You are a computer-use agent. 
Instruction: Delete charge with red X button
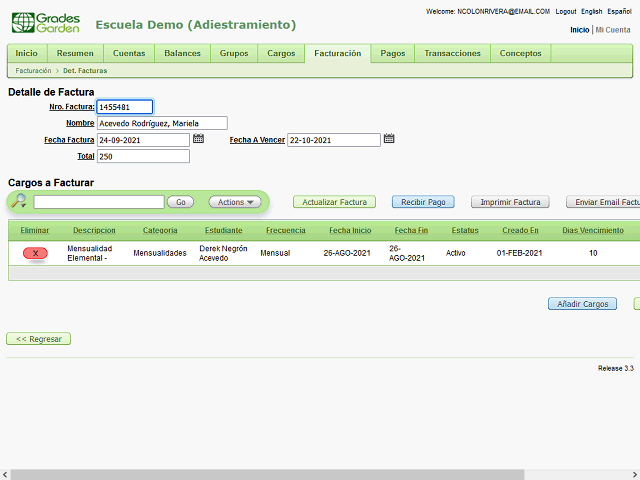35,254
